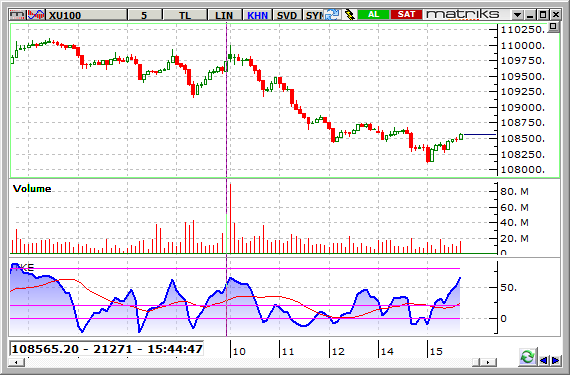
Task: Click the KHN toolbar button
Action: [257, 15]
